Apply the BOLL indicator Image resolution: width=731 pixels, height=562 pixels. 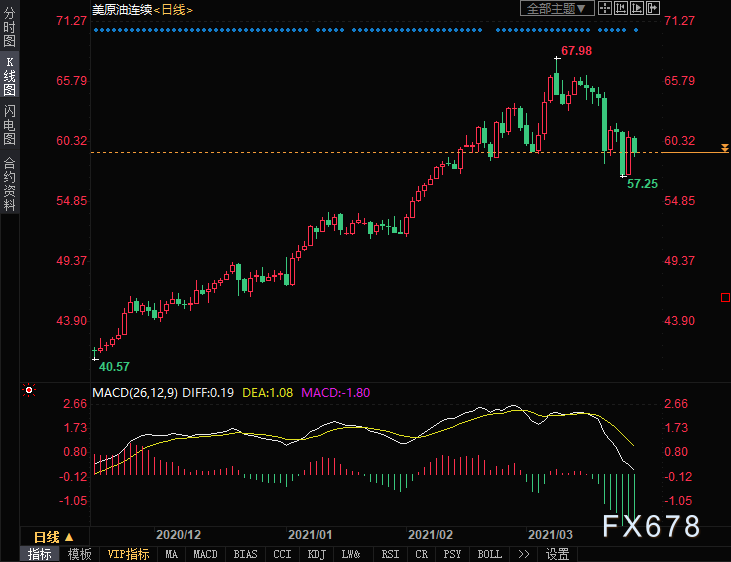490,554
